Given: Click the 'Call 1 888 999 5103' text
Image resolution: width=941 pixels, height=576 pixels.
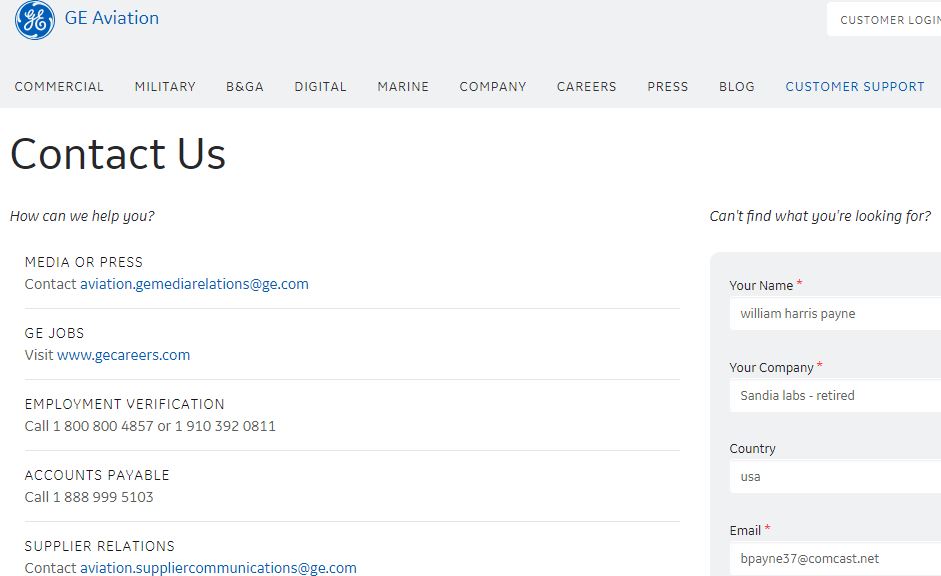Looking at the screenshot, I should pos(89,497).
